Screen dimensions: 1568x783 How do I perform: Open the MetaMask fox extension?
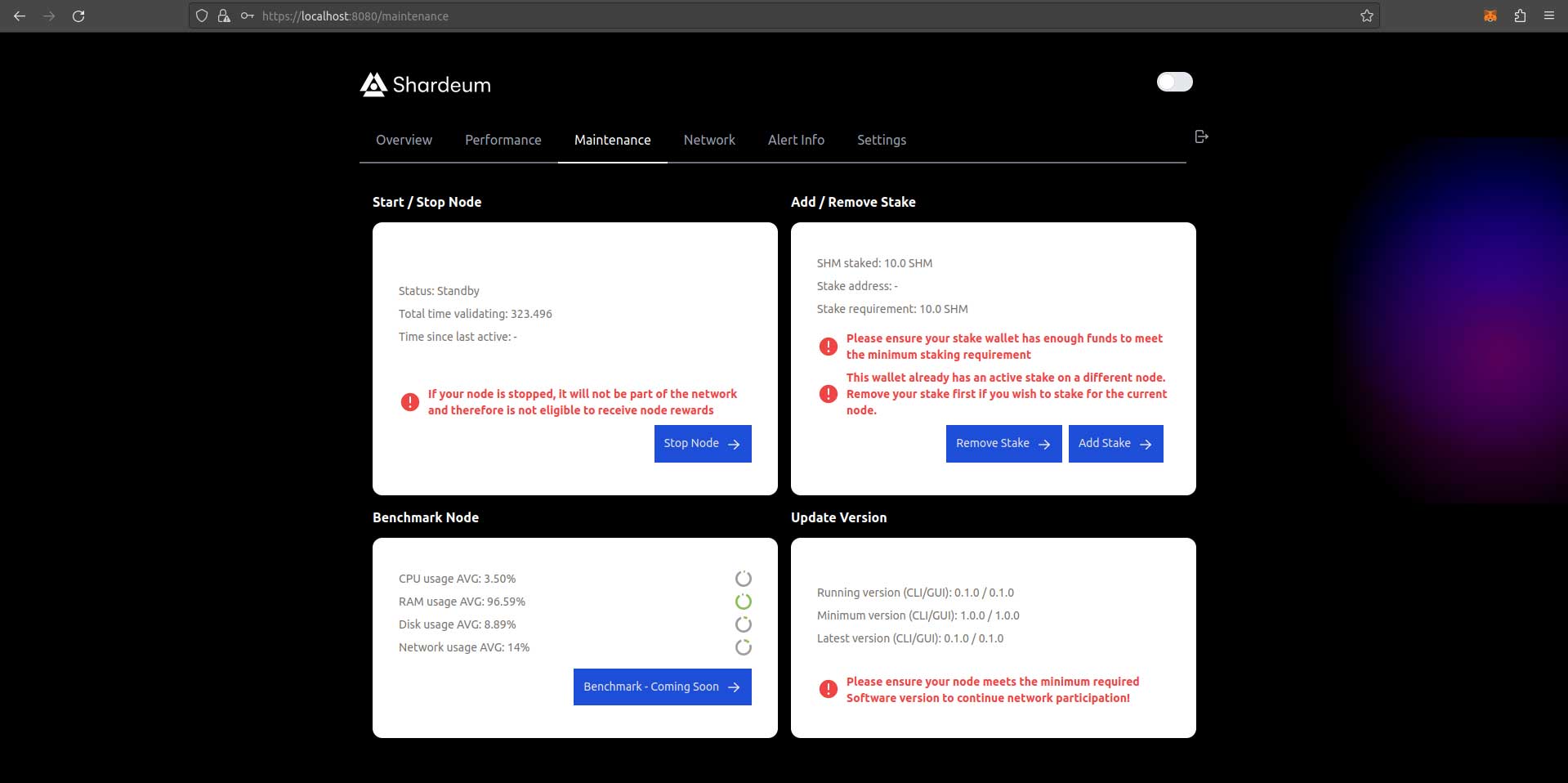click(1490, 16)
